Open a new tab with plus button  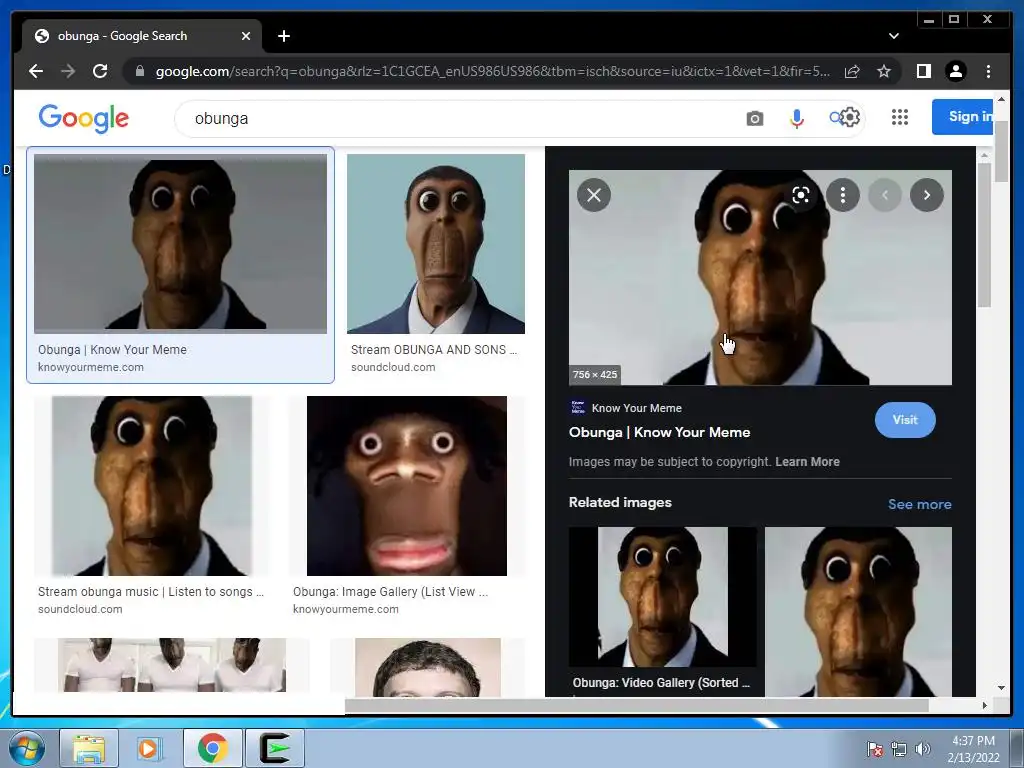tap(284, 36)
